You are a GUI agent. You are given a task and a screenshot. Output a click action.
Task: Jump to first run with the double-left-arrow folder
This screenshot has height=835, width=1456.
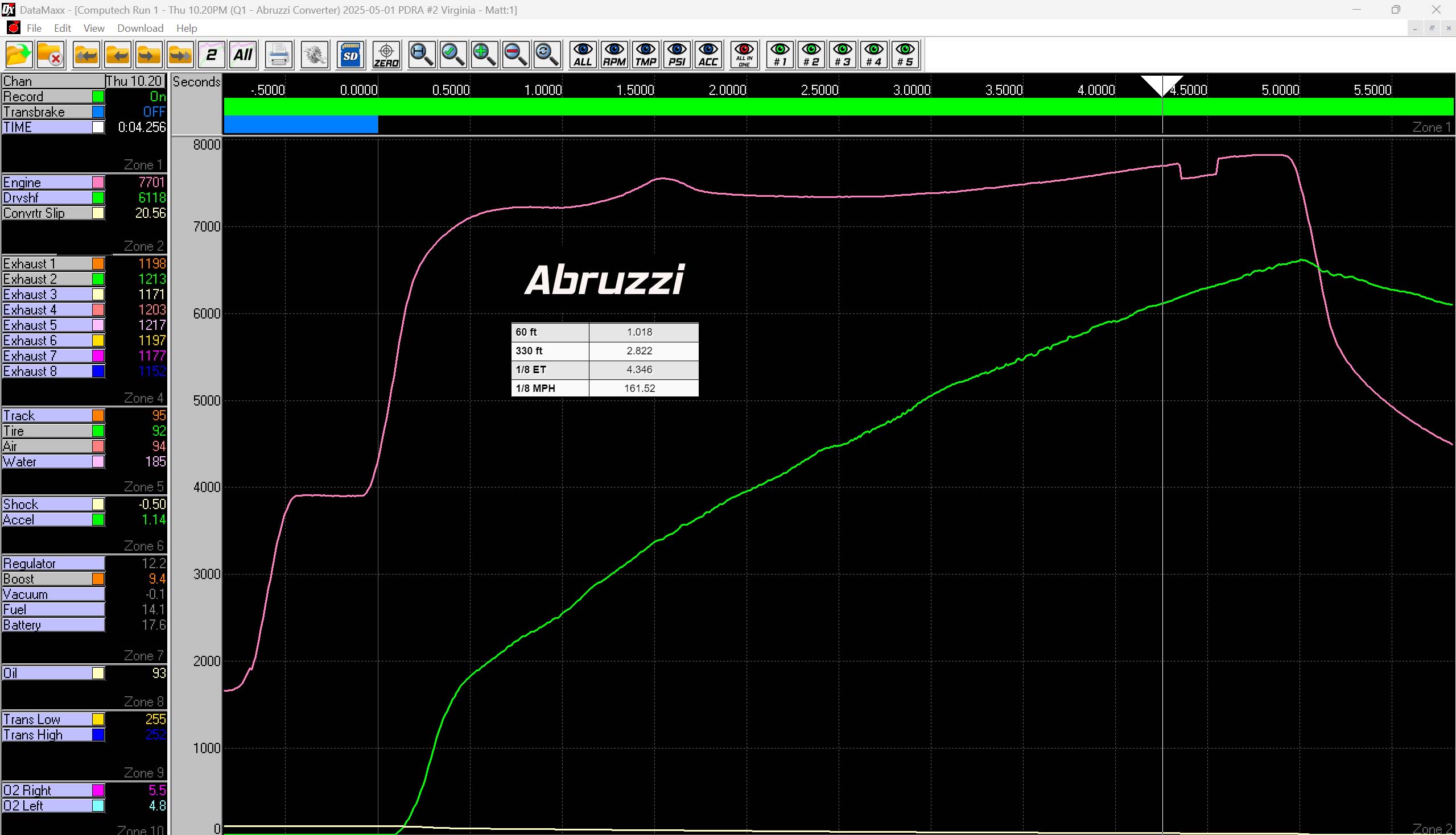[86, 55]
